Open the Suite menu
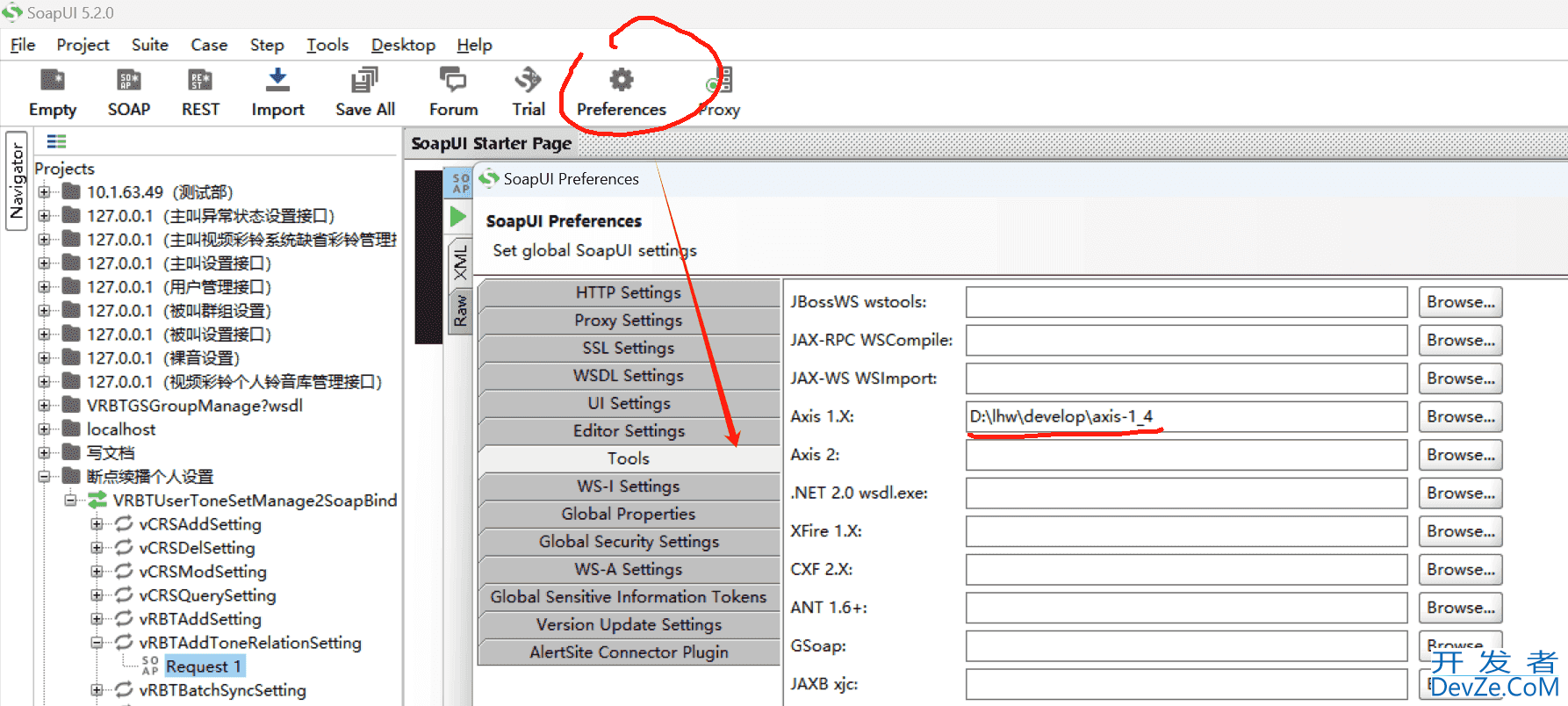 point(150,45)
